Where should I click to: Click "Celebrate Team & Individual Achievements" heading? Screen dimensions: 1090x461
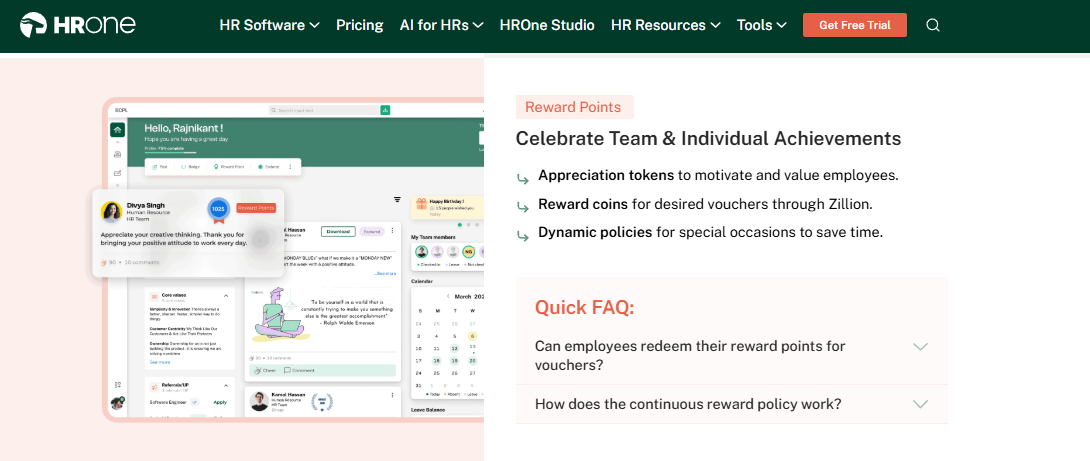[x=708, y=138]
